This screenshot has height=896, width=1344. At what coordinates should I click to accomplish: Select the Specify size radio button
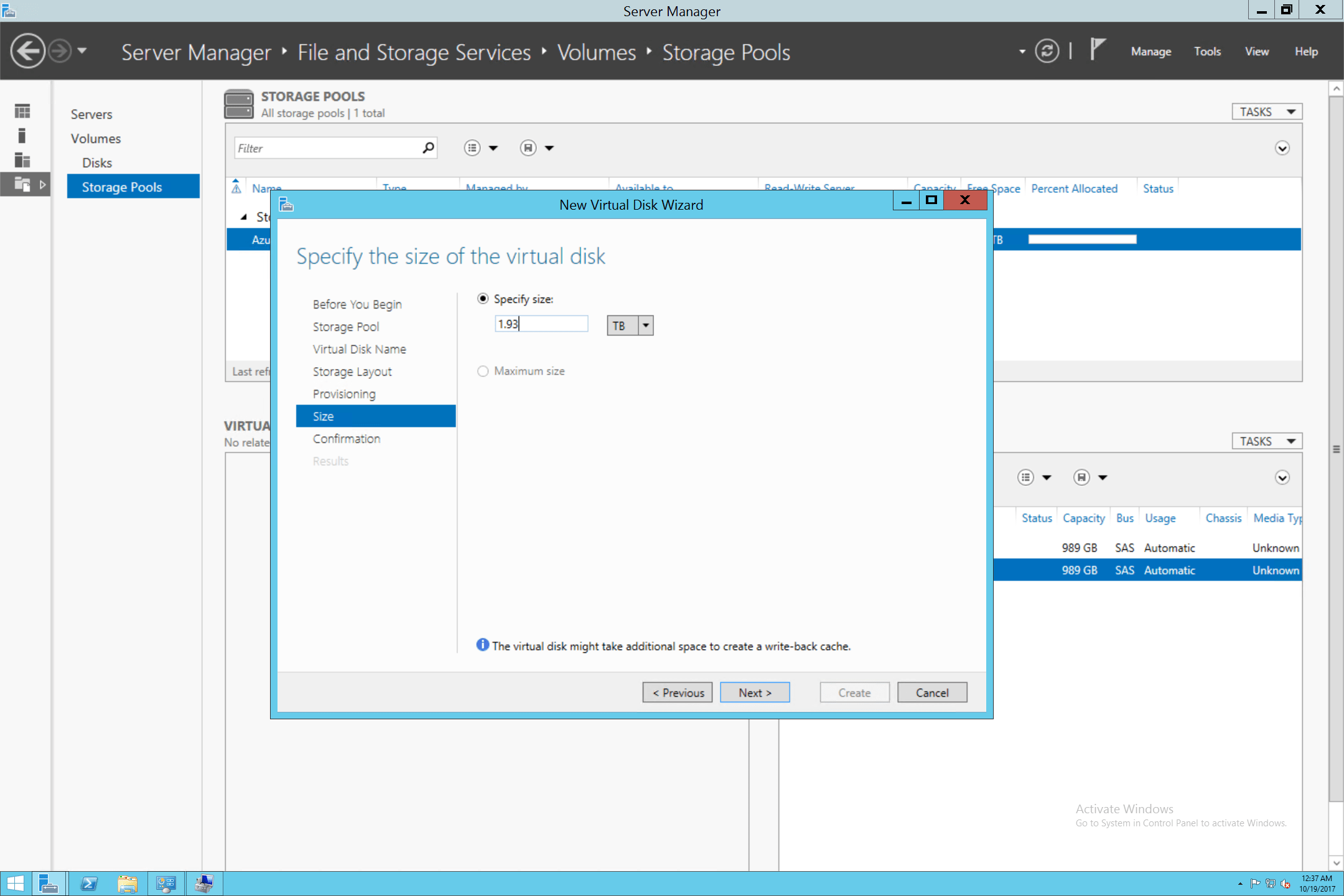click(x=483, y=299)
